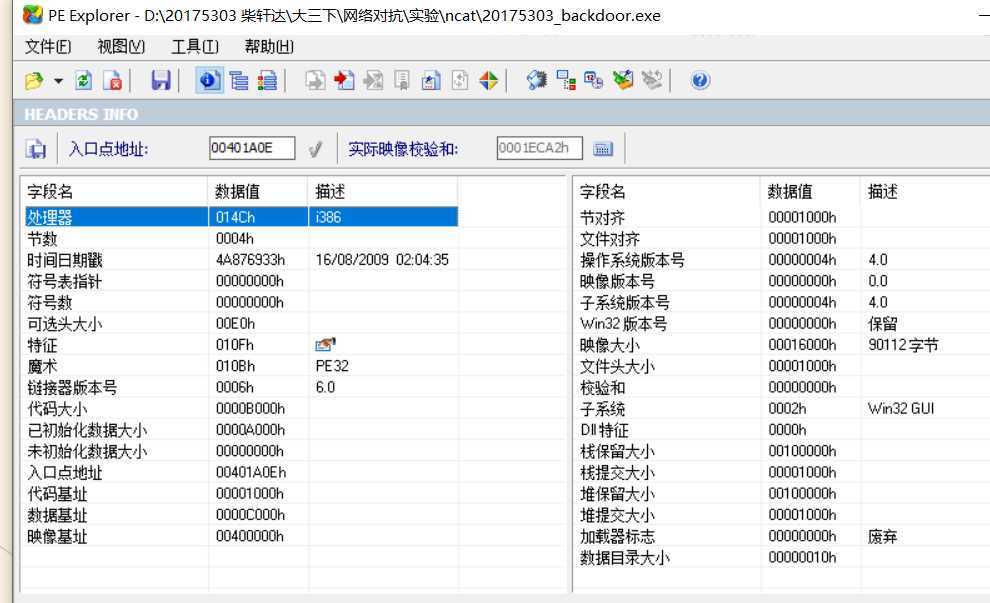Click the 特征 characteristics edit icon
This screenshot has width=990, height=603.
point(325,345)
